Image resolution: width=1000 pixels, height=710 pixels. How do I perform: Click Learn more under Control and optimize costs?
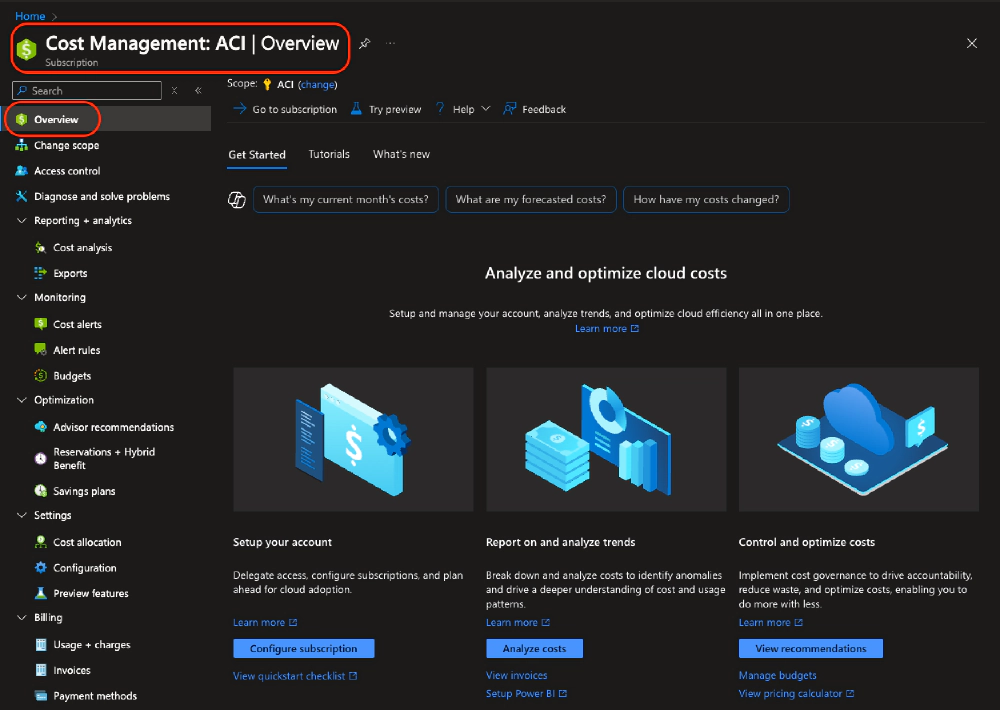coord(770,622)
